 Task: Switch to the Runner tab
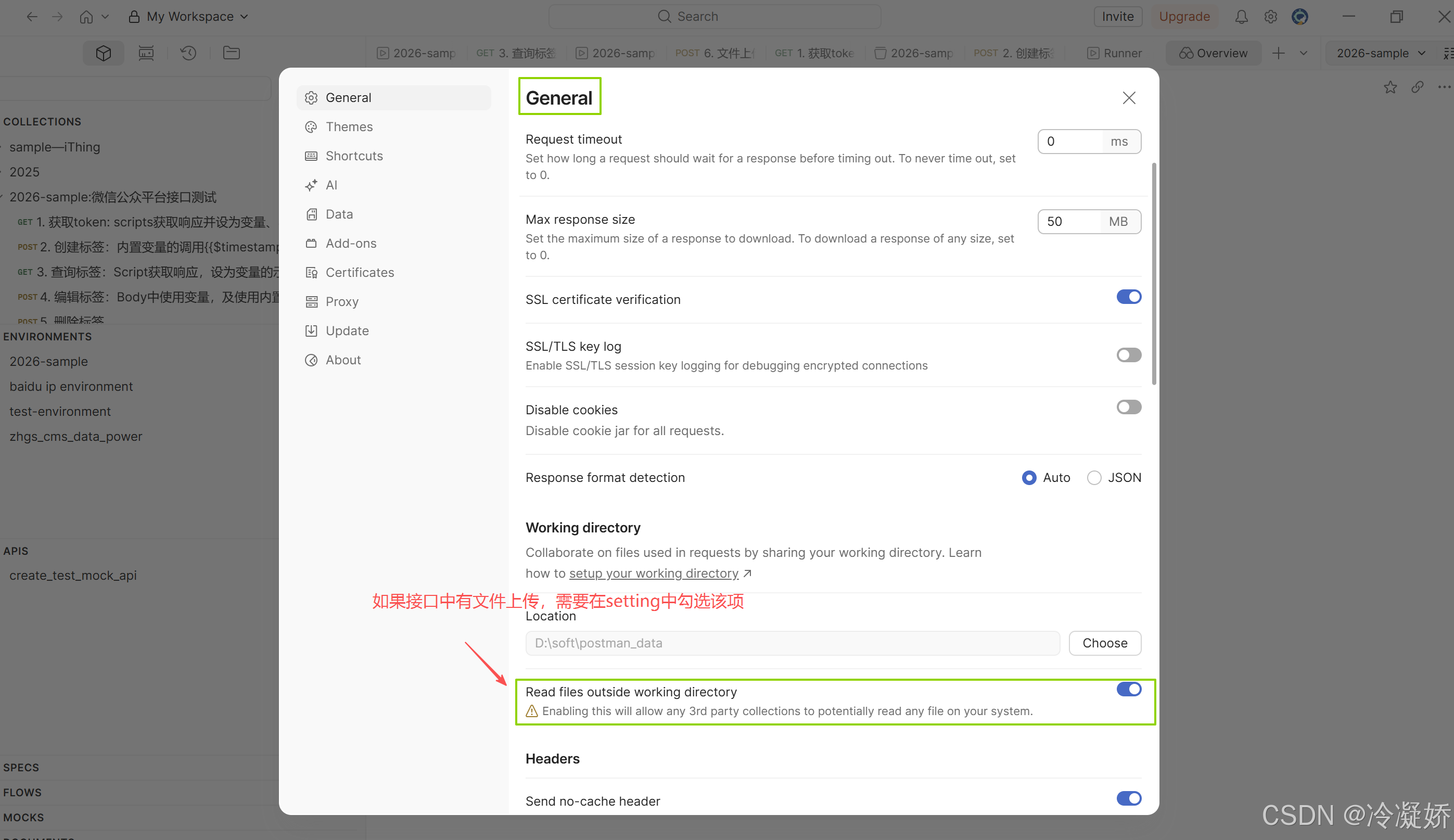coord(1114,53)
